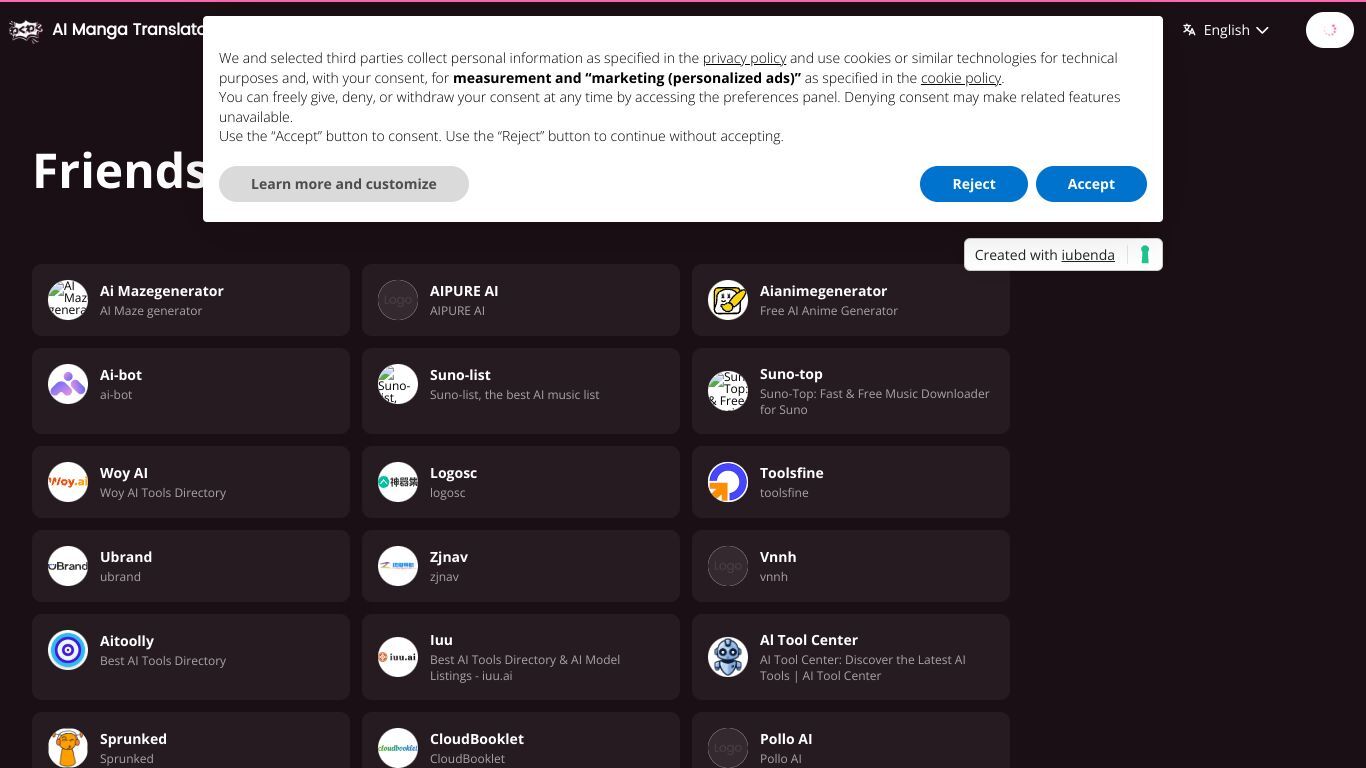This screenshot has height=768, width=1366.
Task: Click the AI Tool Center robot icon
Action: point(728,657)
